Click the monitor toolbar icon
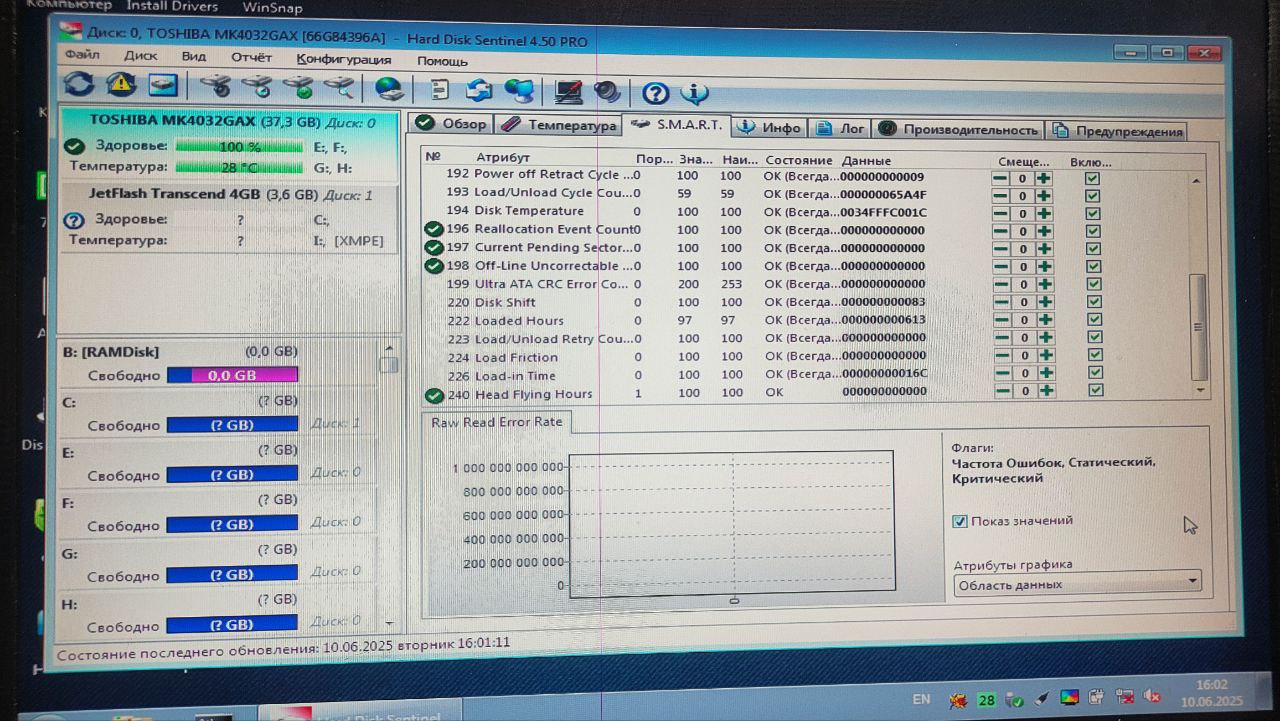Image resolution: width=1280 pixels, height=721 pixels. [568, 92]
